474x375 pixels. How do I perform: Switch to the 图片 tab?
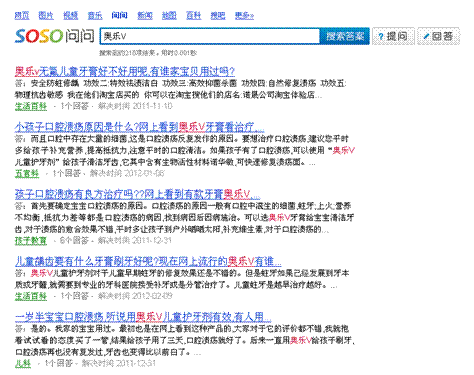(46, 15)
